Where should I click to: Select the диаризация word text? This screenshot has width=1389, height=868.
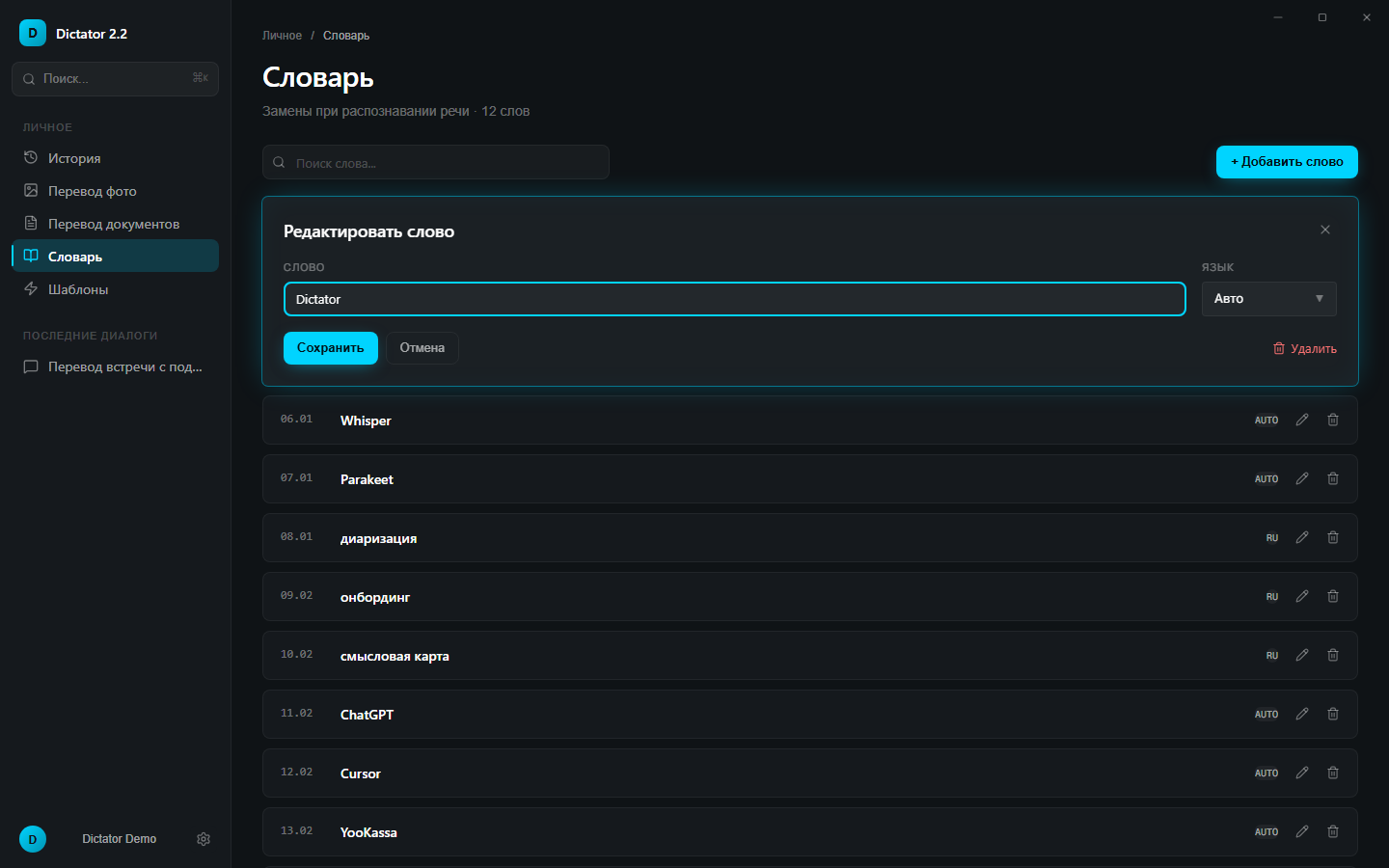(x=378, y=538)
